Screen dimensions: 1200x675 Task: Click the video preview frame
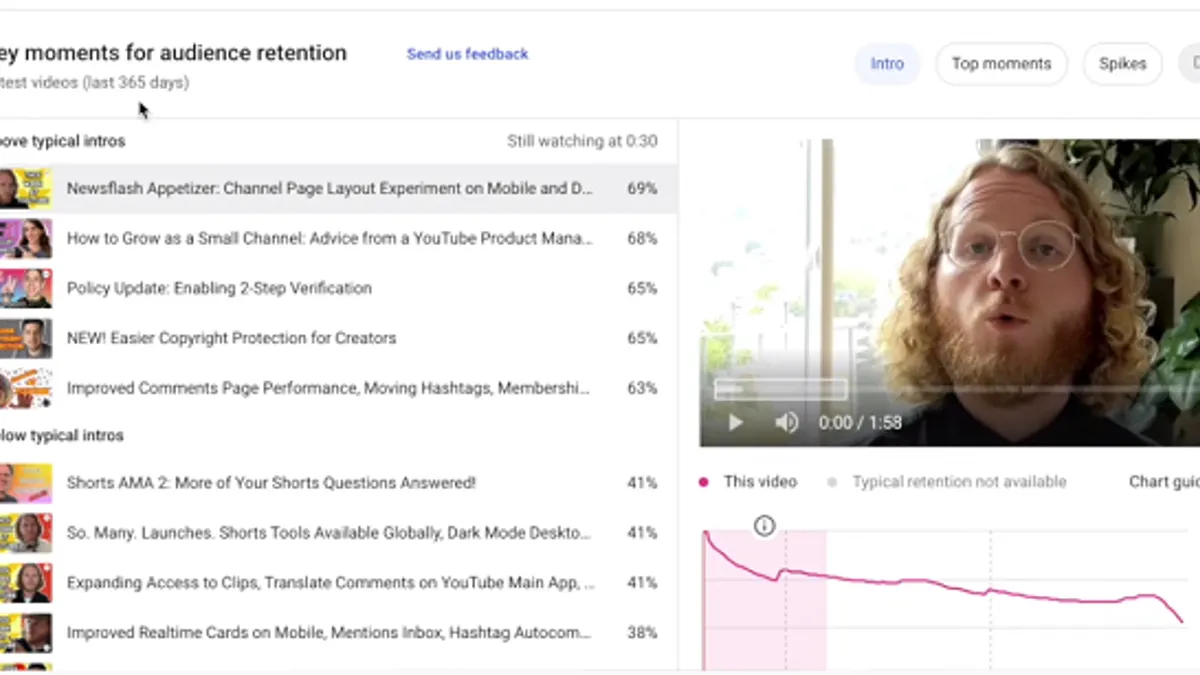(x=950, y=292)
